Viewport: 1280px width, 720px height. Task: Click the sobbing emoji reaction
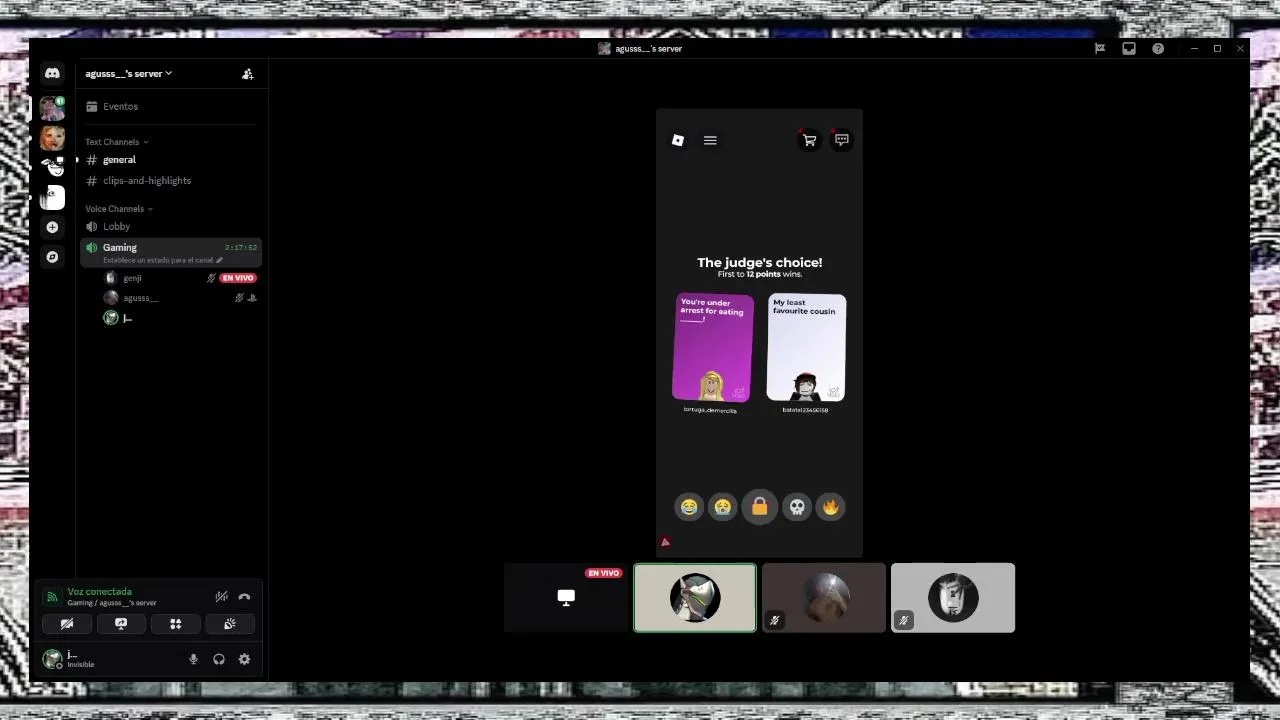pos(722,507)
